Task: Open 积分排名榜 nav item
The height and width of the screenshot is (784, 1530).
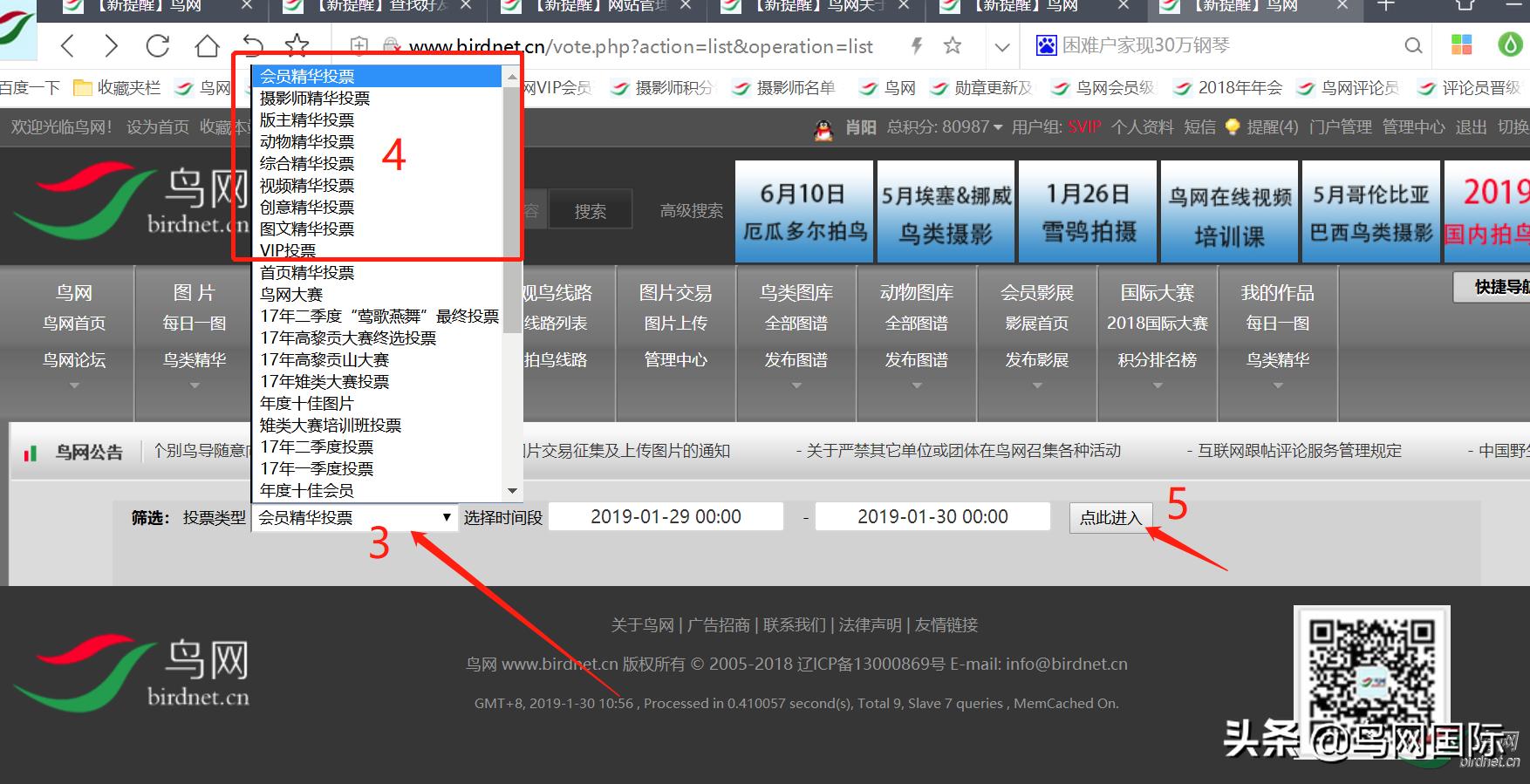Action: (1157, 360)
